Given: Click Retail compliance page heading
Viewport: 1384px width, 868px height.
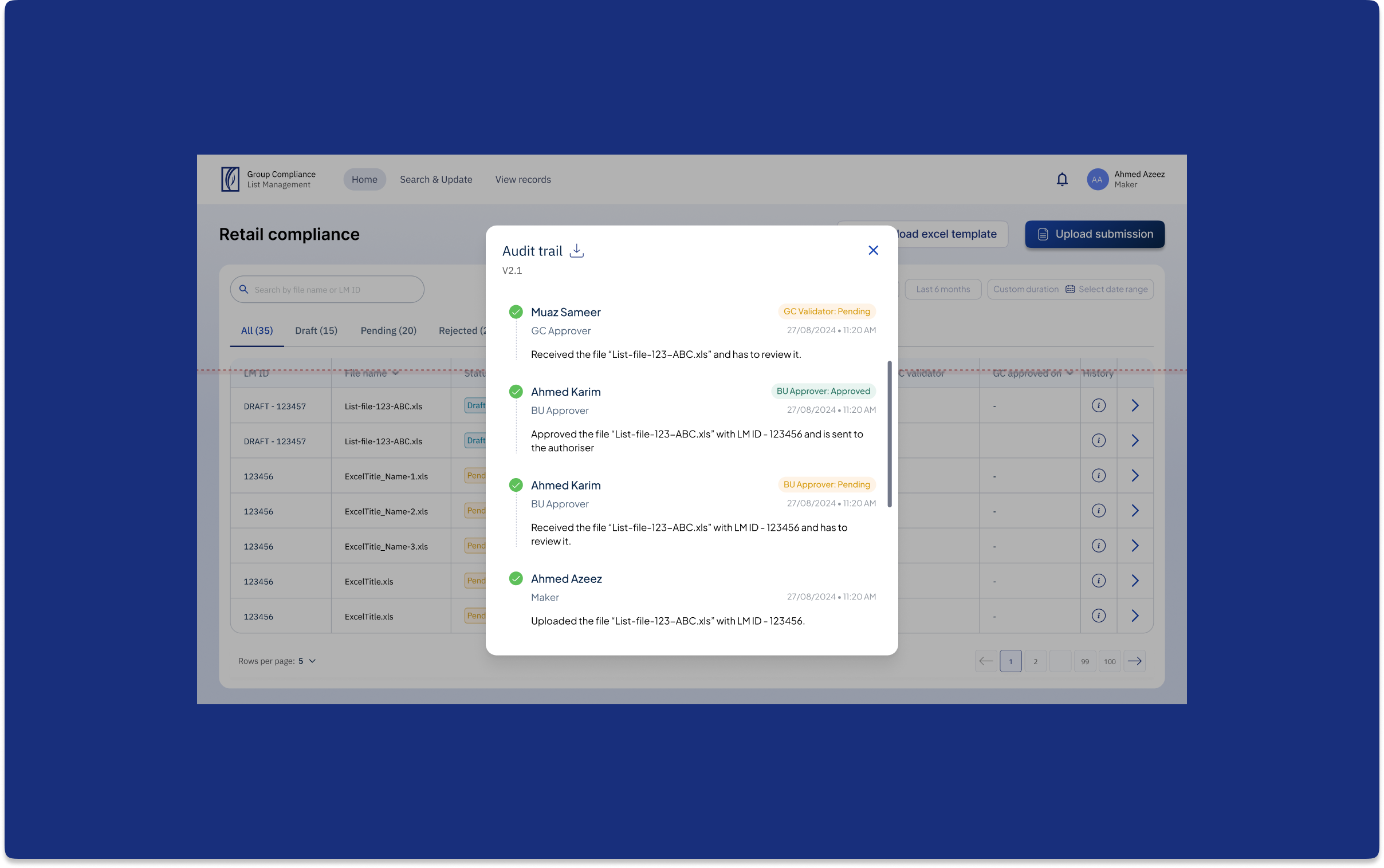Looking at the screenshot, I should click(289, 234).
